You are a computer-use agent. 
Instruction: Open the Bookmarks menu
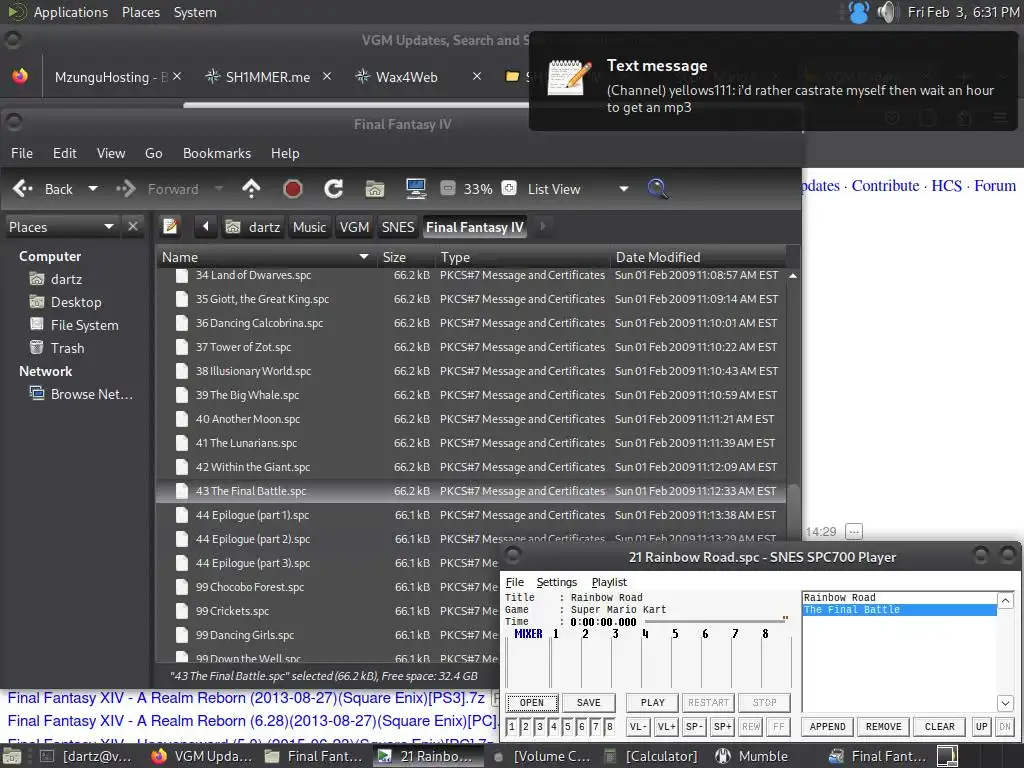[x=217, y=153]
